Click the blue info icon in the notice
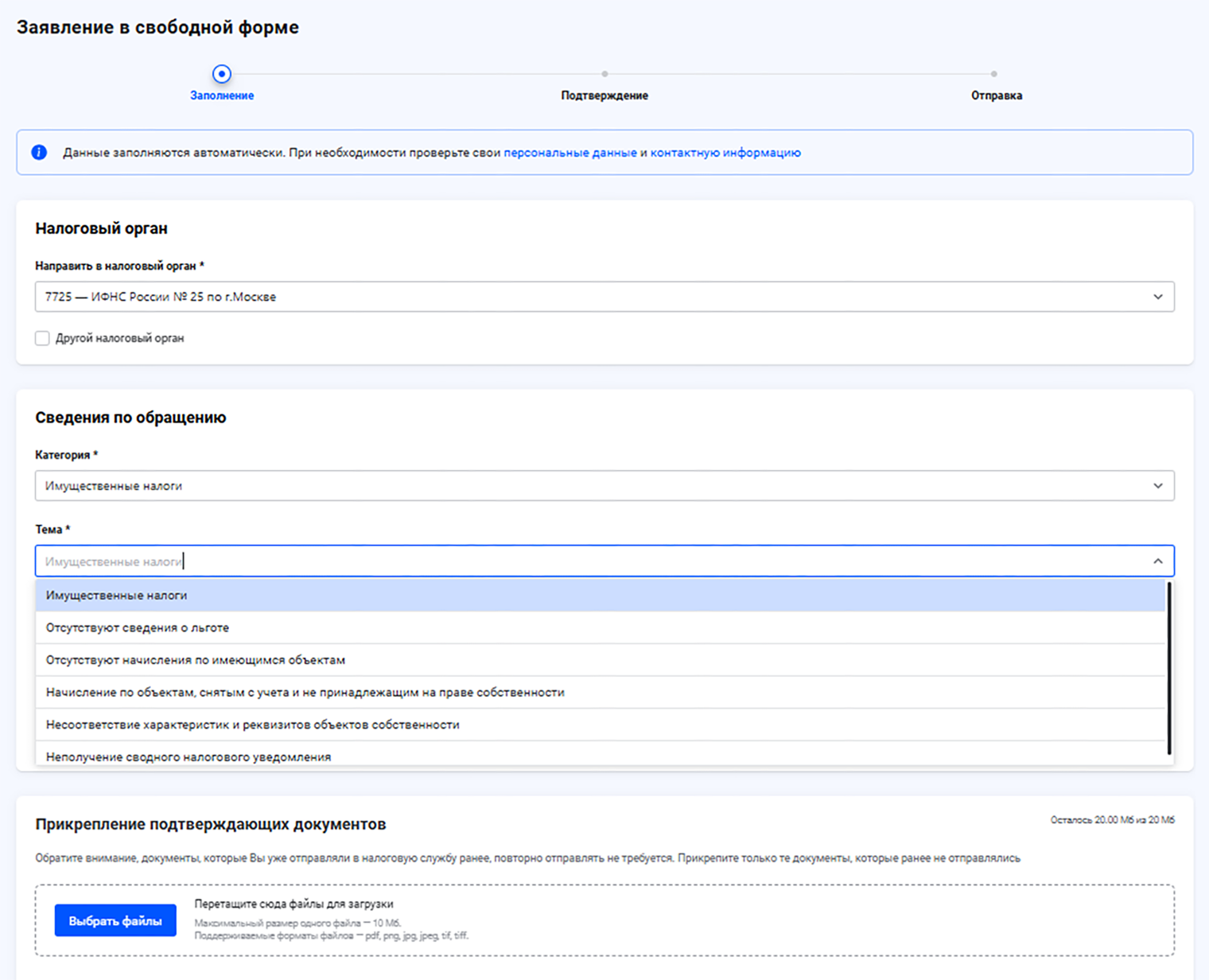The height and width of the screenshot is (980, 1209). tap(39, 152)
